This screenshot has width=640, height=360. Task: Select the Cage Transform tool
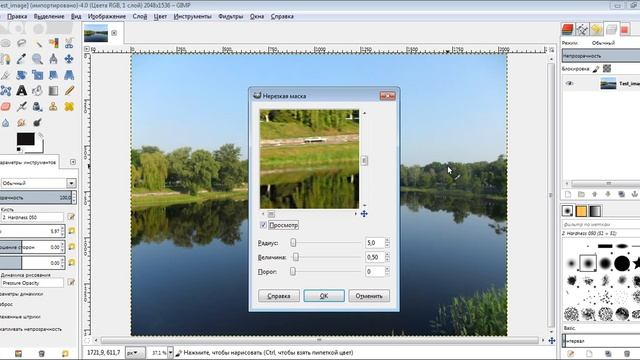[5, 91]
